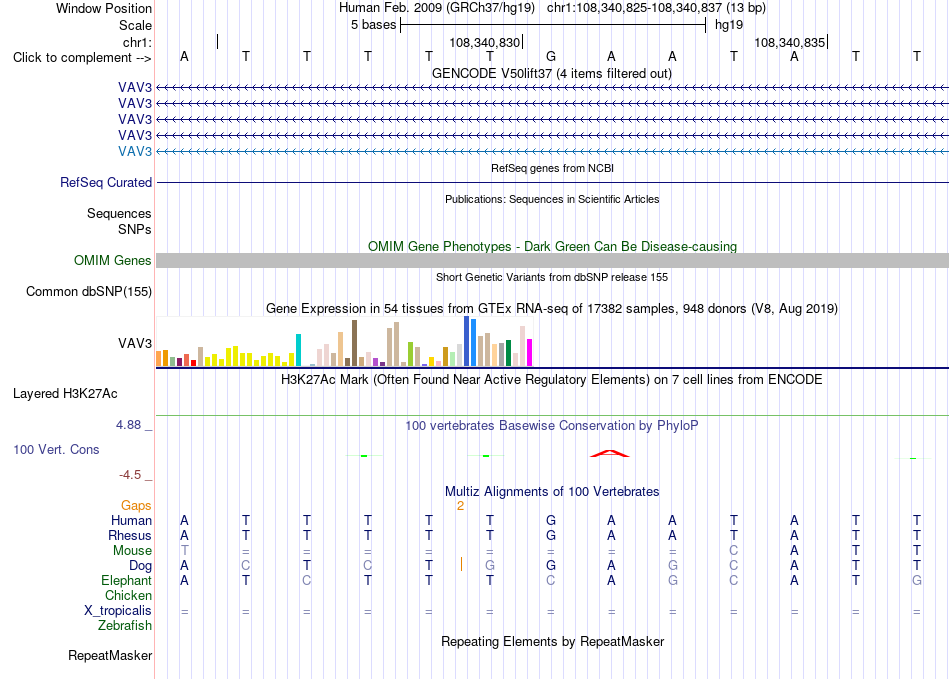This screenshot has width=950, height=679.
Task: Open the 'Multiz Alignments of 100 Vertebrates' title
Action: tap(552, 491)
